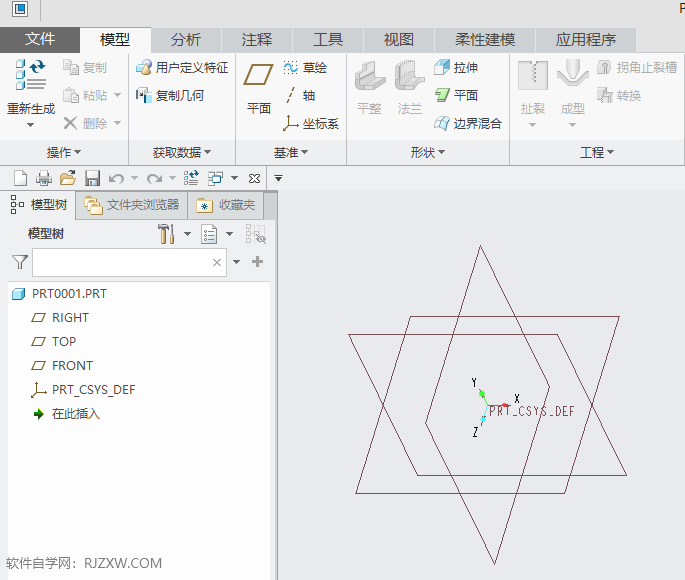
Task: Switch to the 分析 ribbon tab
Action: coord(186,40)
